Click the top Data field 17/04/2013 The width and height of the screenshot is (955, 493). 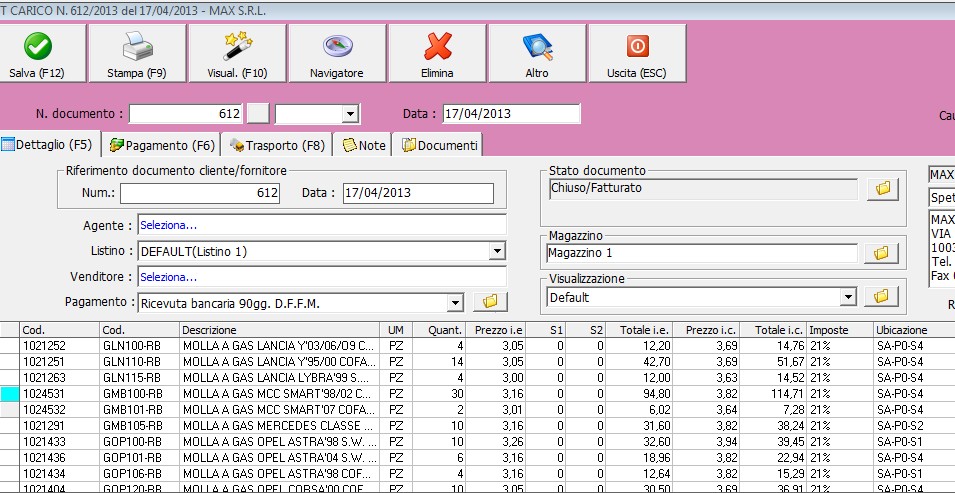tap(511, 114)
